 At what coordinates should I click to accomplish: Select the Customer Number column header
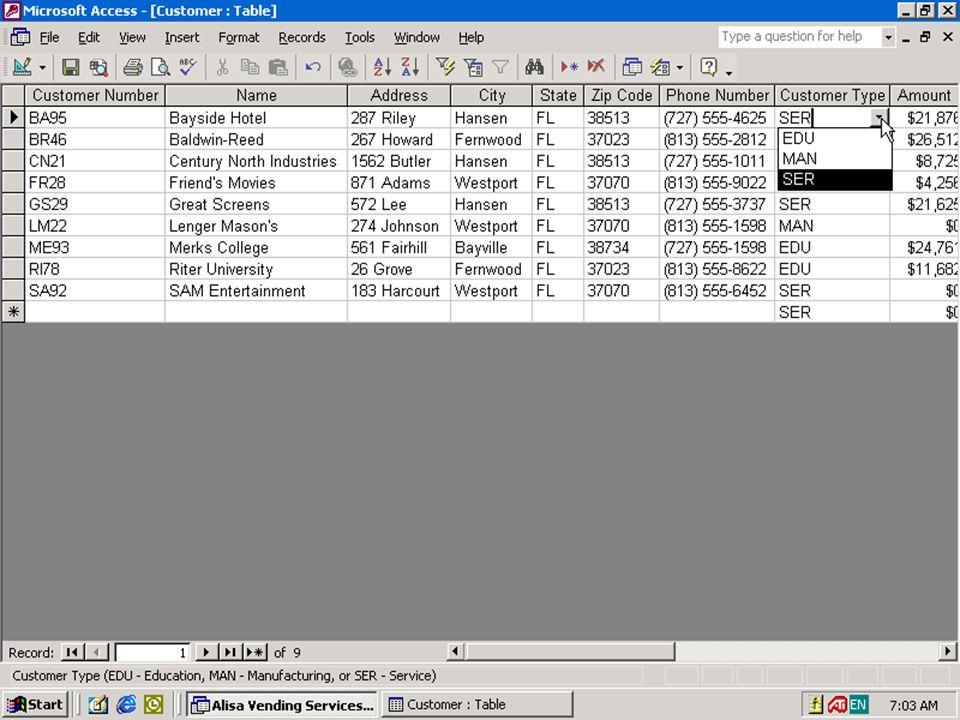95,96
